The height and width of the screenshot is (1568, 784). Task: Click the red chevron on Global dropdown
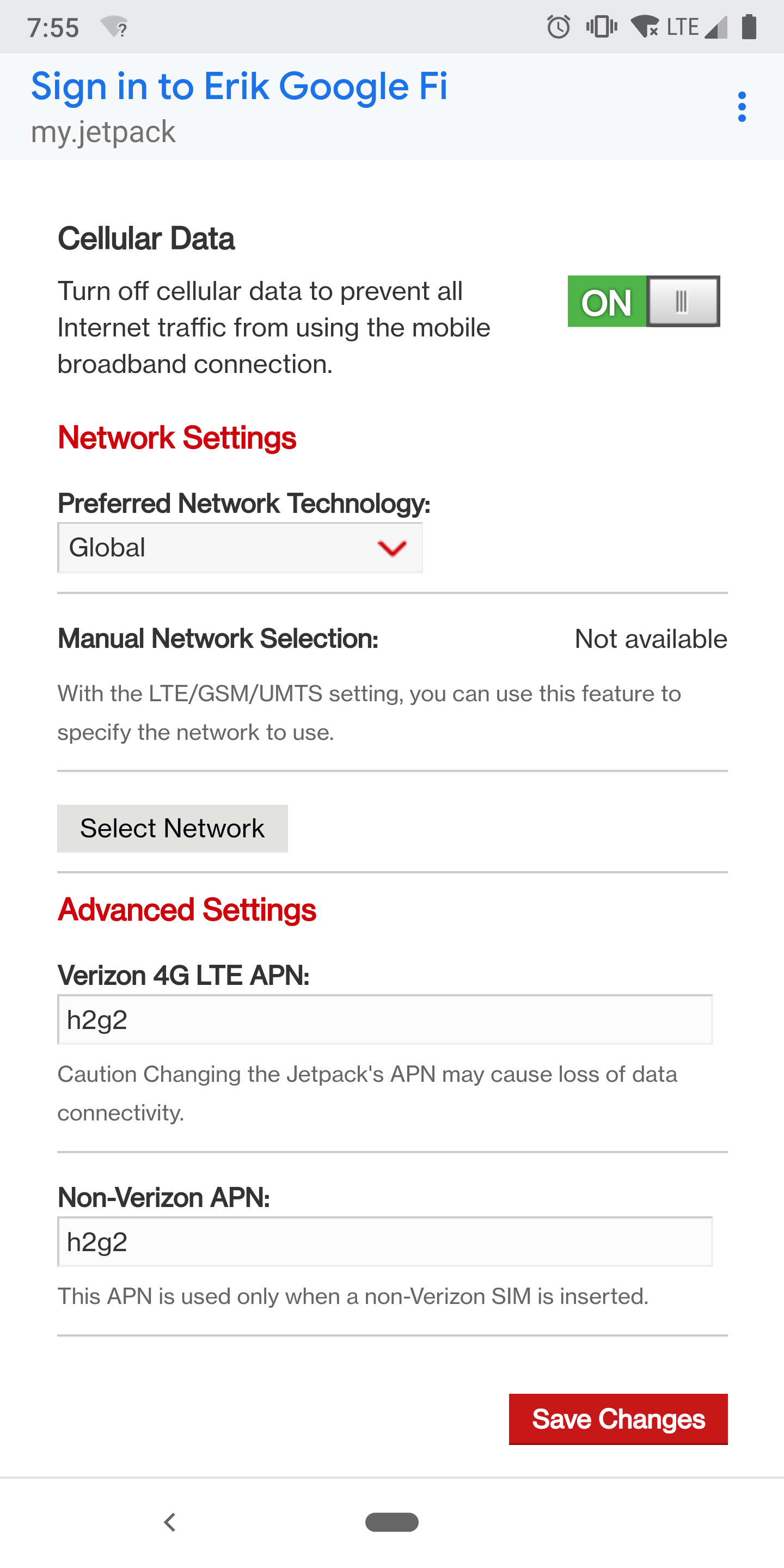pyautogui.click(x=391, y=548)
